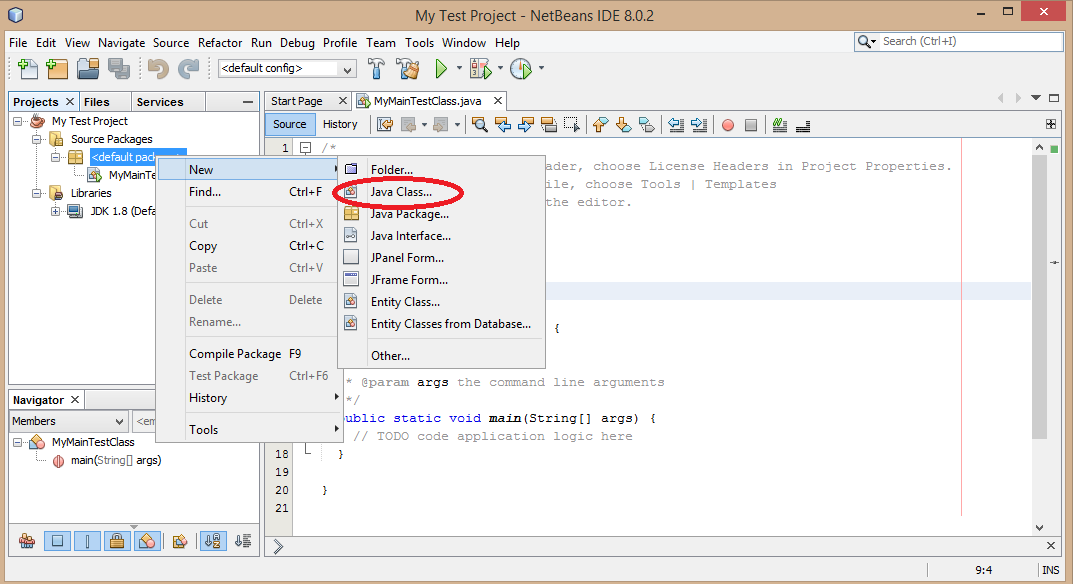Image resolution: width=1073 pixels, height=584 pixels.
Task: Click the Source view button
Action: point(289,124)
